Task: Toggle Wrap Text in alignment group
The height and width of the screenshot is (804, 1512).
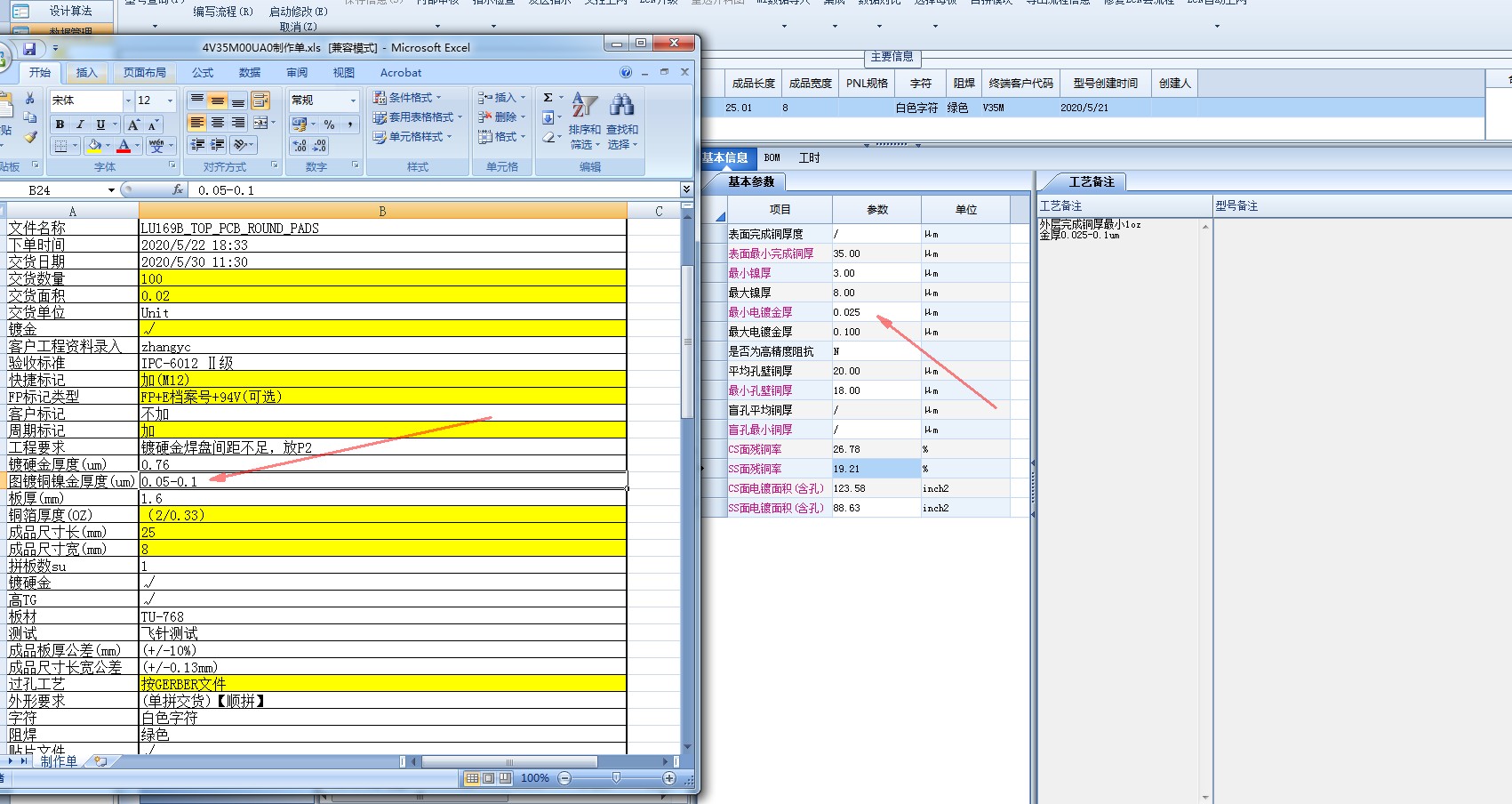Action: 260,100
